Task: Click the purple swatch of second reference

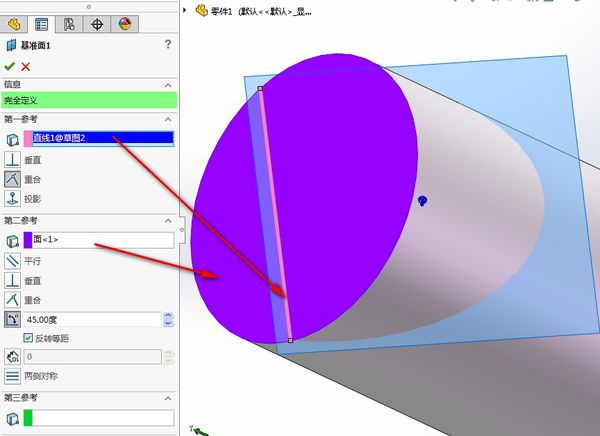Action: 28,240
